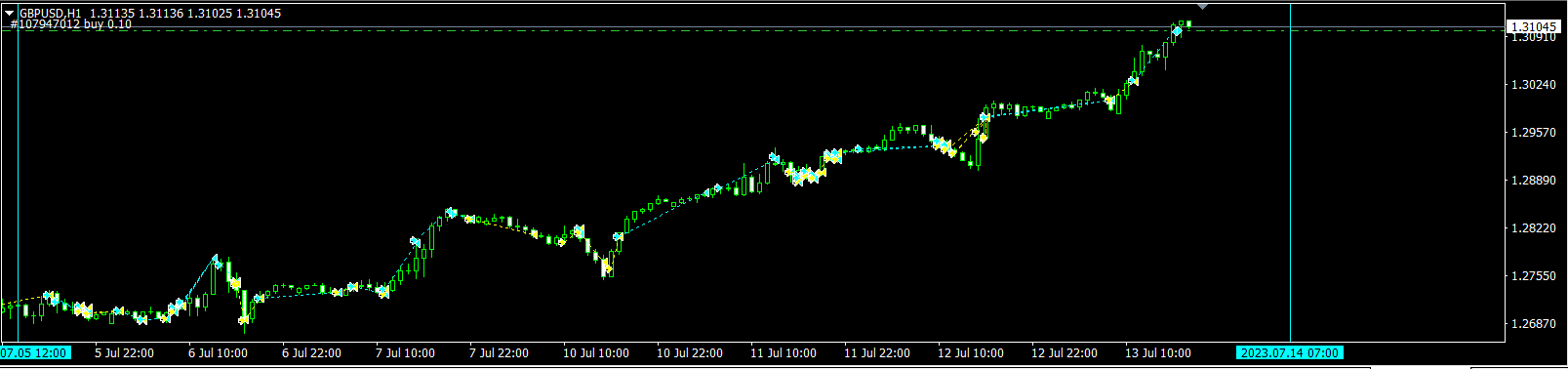This screenshot has height=369, width=1568.
Task: Click the 1.29570 price scale label
Action: [x=1531, y=133]
